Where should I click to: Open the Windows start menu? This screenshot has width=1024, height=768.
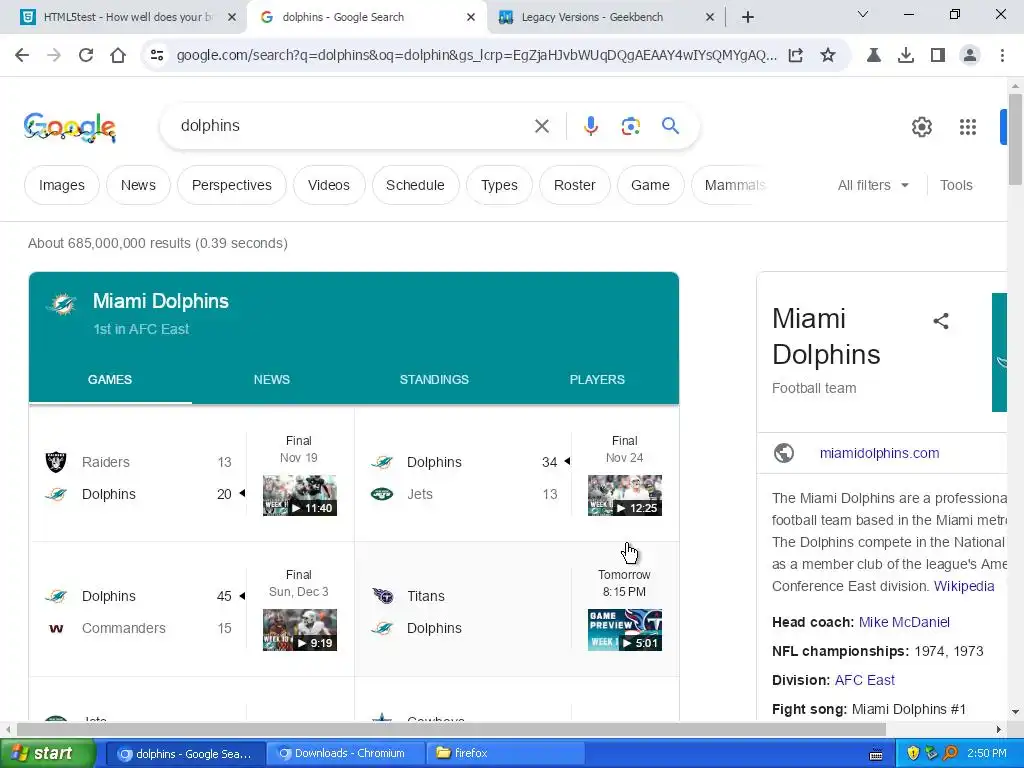click(x=48, y=754)
